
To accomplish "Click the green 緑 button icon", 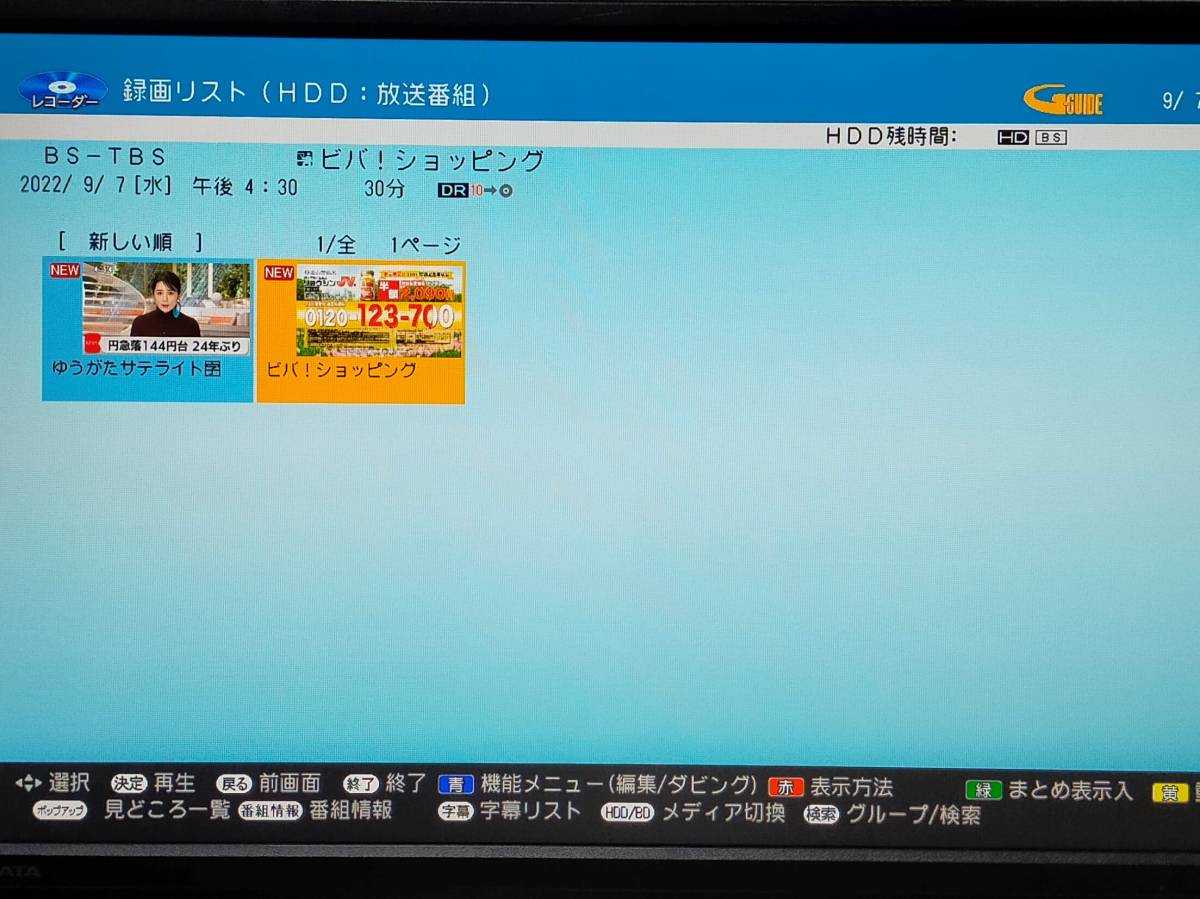I will (983, 790).
